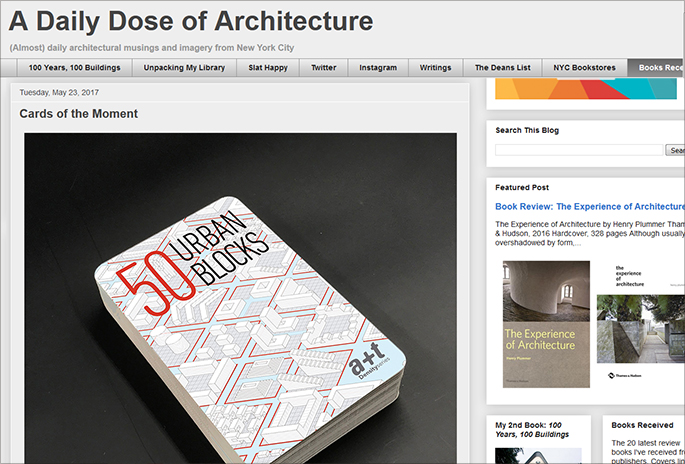Click the post date Tuesday, May 23, 2017
Viewport: 685px width, 464px height.
coord(59,93)
